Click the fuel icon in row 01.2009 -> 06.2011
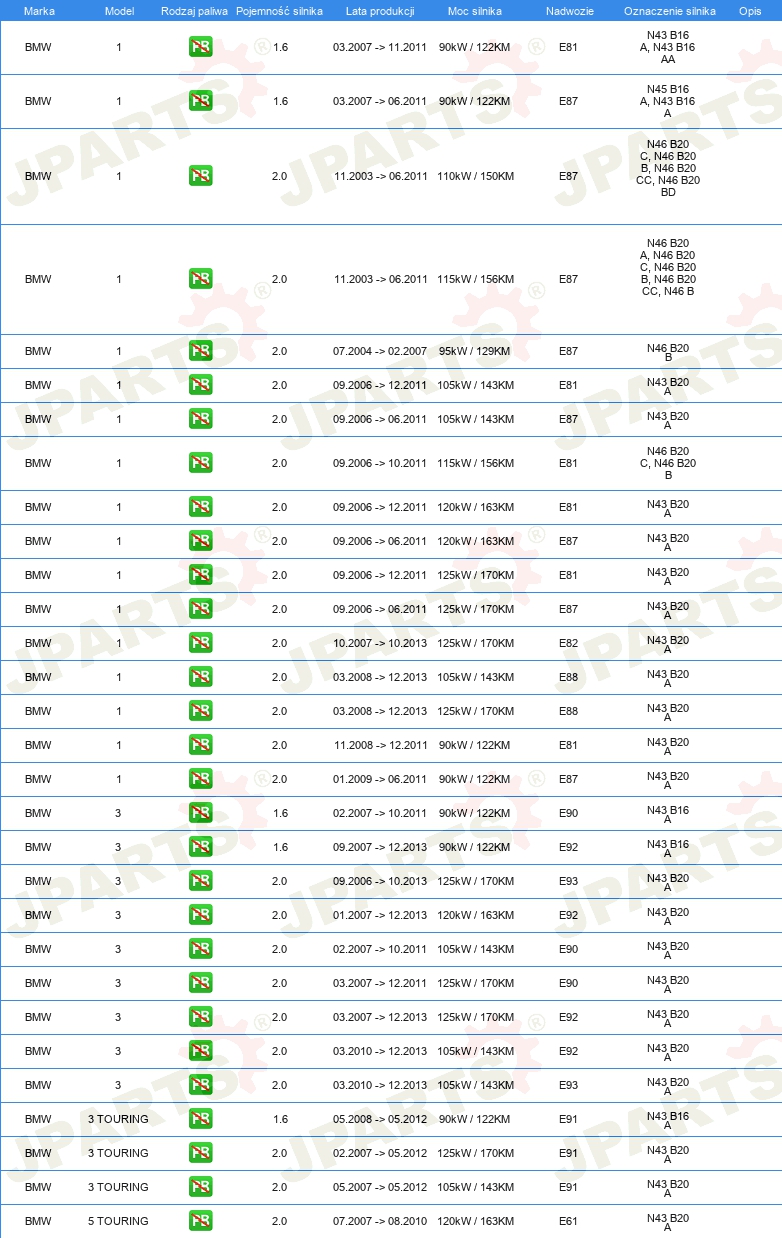 [x=200, y=779]
